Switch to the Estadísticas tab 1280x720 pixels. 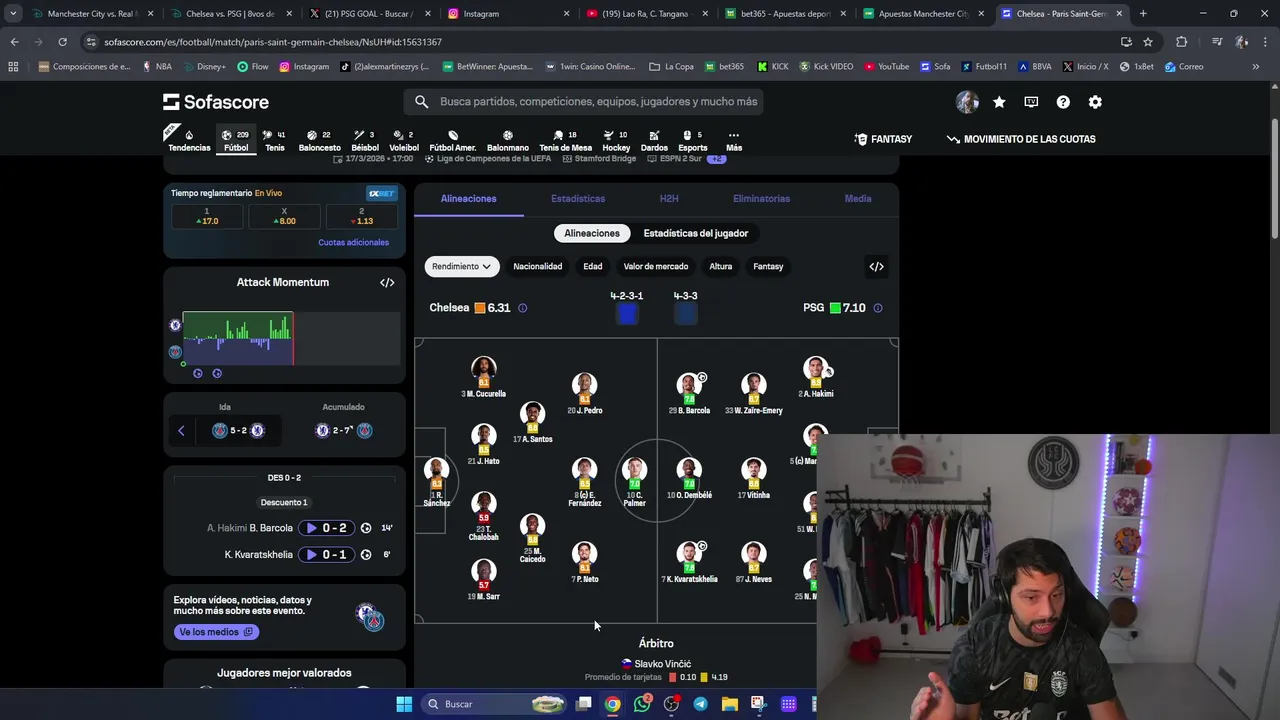[x=578, y=198]
